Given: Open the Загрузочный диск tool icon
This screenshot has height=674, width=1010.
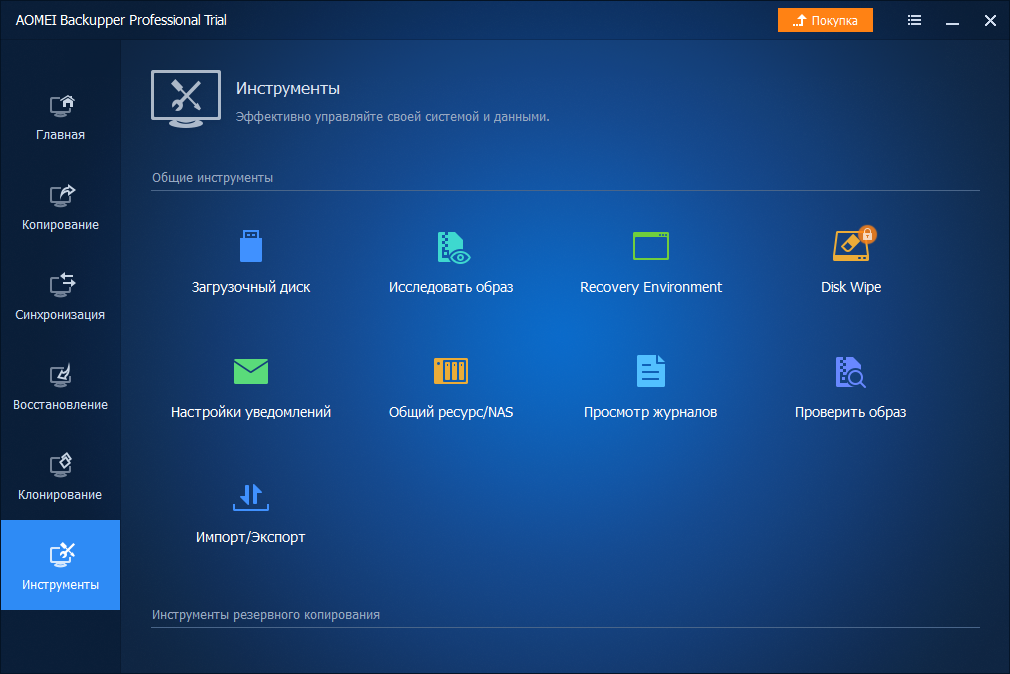Looking at the screenshot, I should point(251,246).
